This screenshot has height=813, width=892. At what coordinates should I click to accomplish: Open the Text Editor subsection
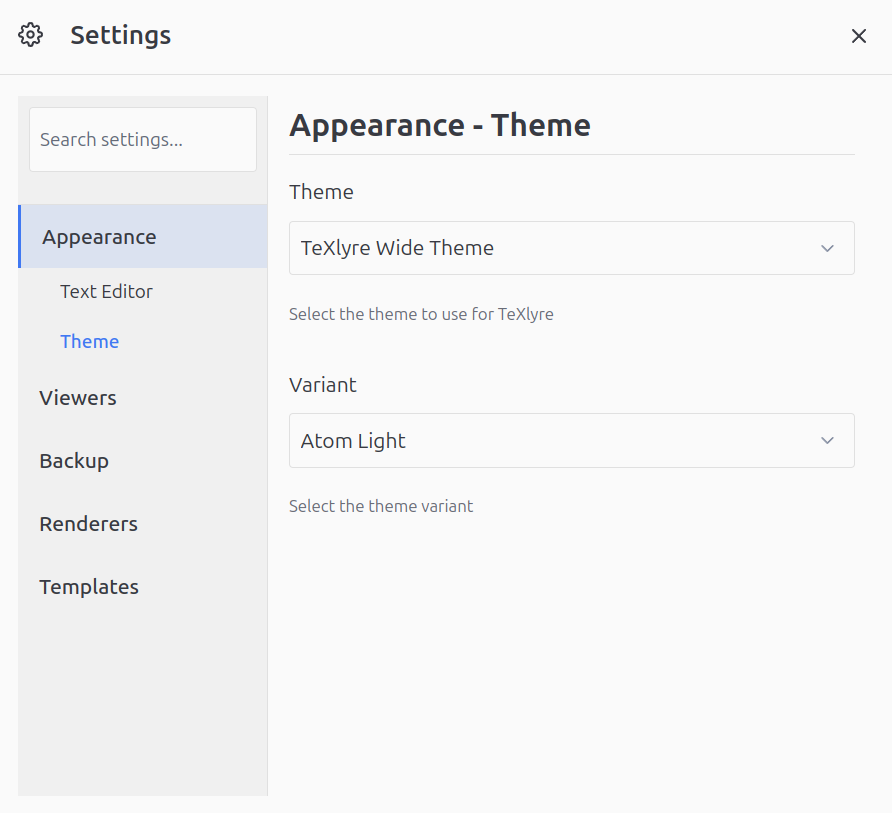[x=106, y=292]
